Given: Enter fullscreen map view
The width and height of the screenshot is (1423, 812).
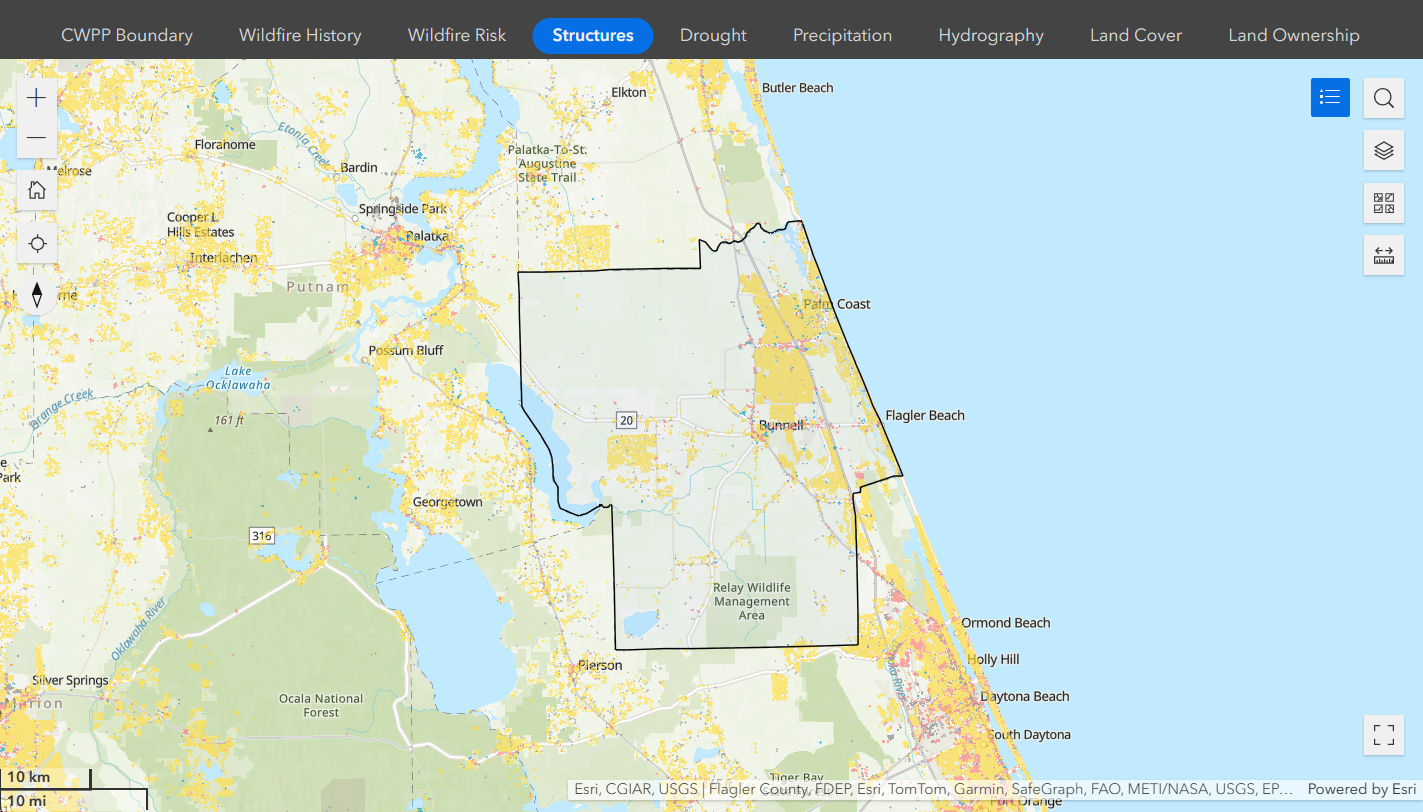Looking at the screenshot, I should click(x=1383, y=736).
